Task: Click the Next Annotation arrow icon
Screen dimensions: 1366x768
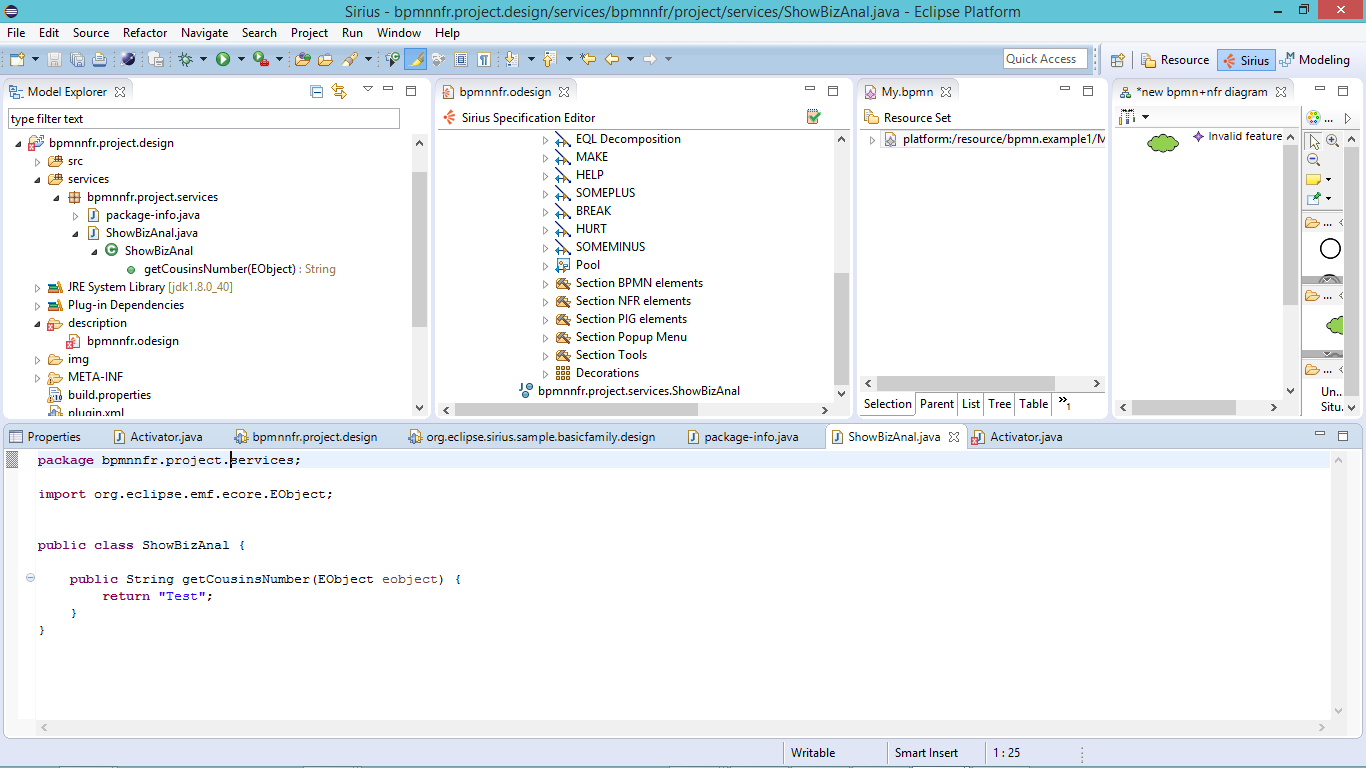Action: [511, 60]
